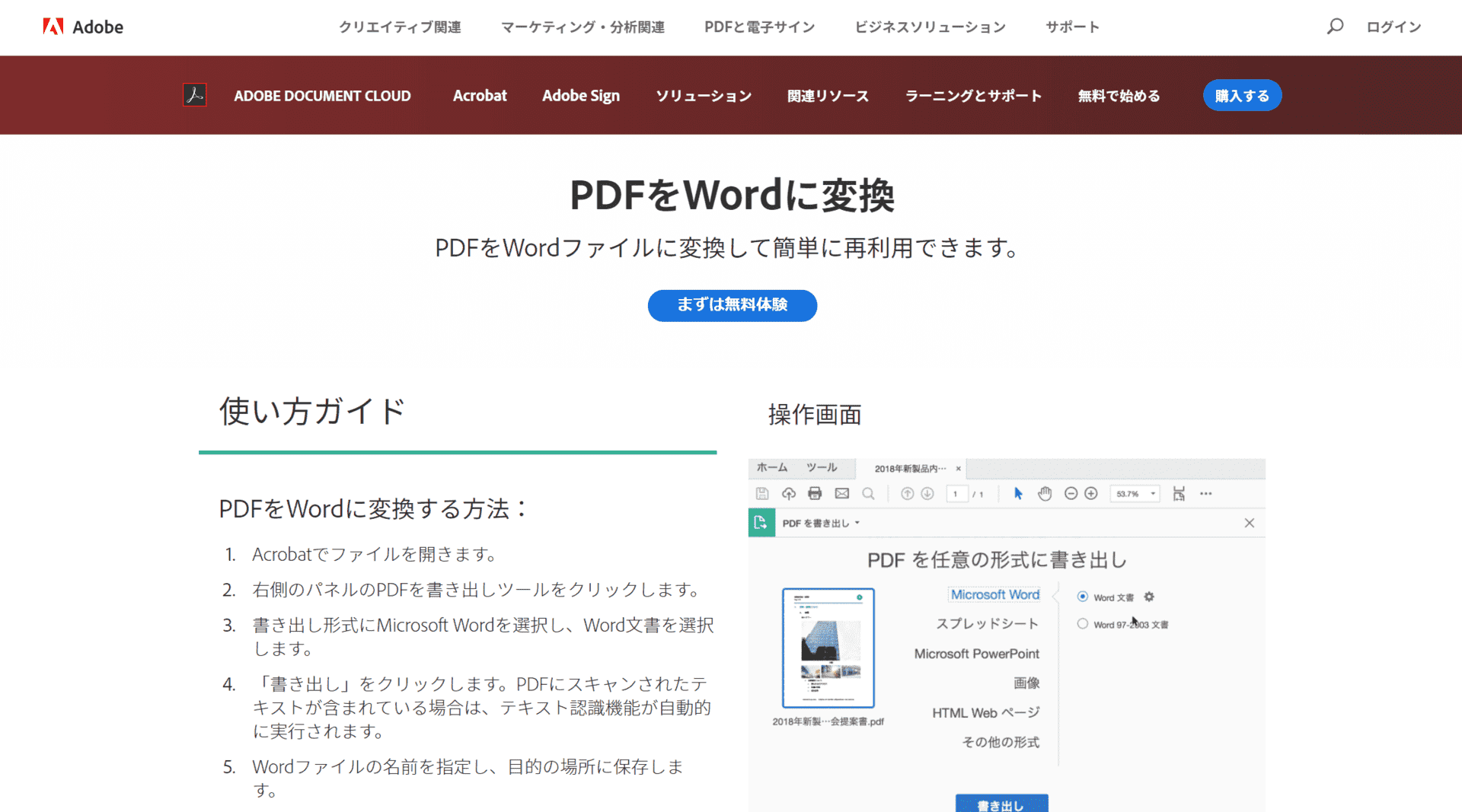Click the next page down-arrow icon
Image resolution: width=1462 pixels, height=812 pixels.
tap(927, 494)
